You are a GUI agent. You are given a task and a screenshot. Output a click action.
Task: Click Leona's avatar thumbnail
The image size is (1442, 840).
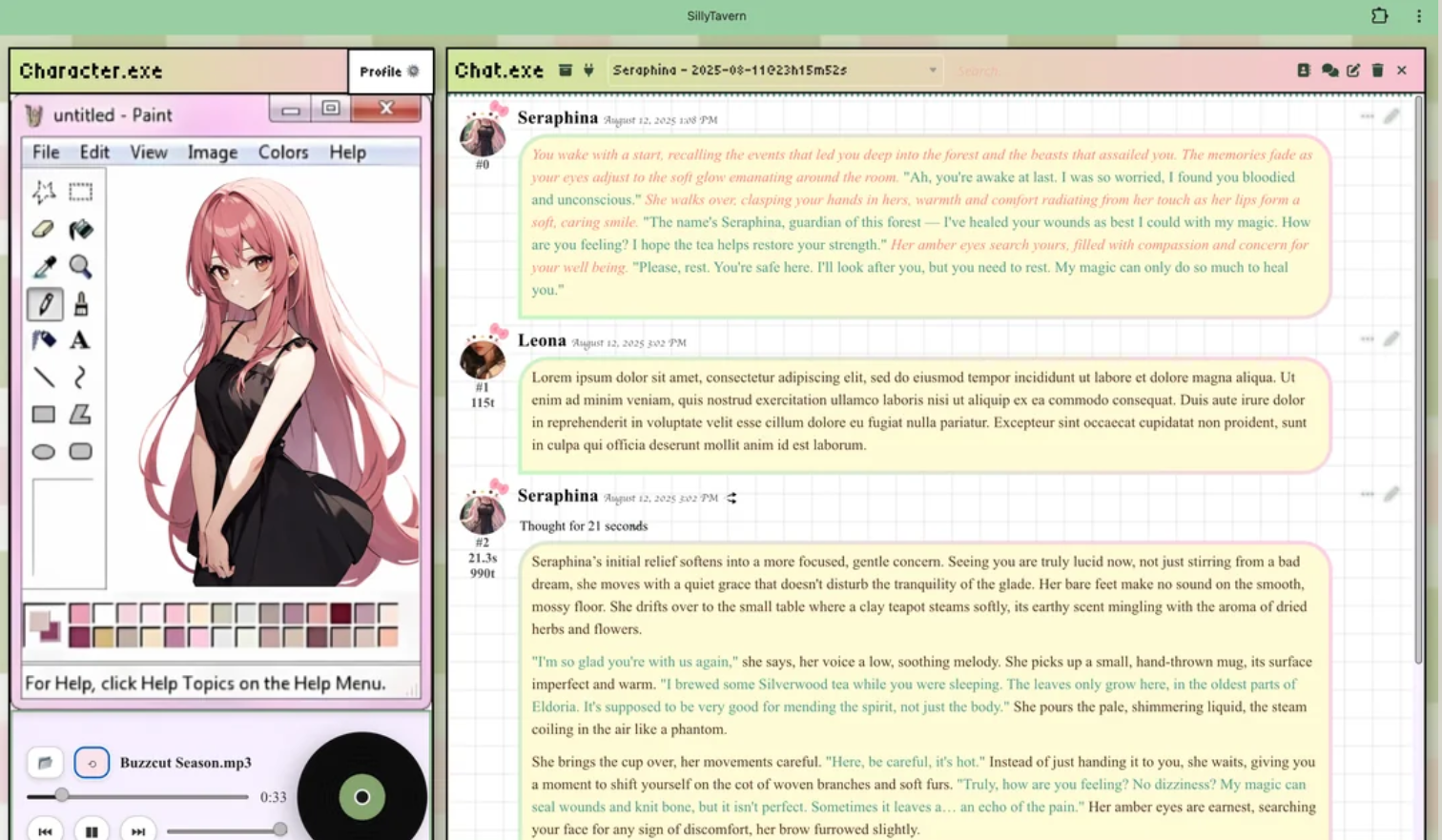[x=483, y=358]
